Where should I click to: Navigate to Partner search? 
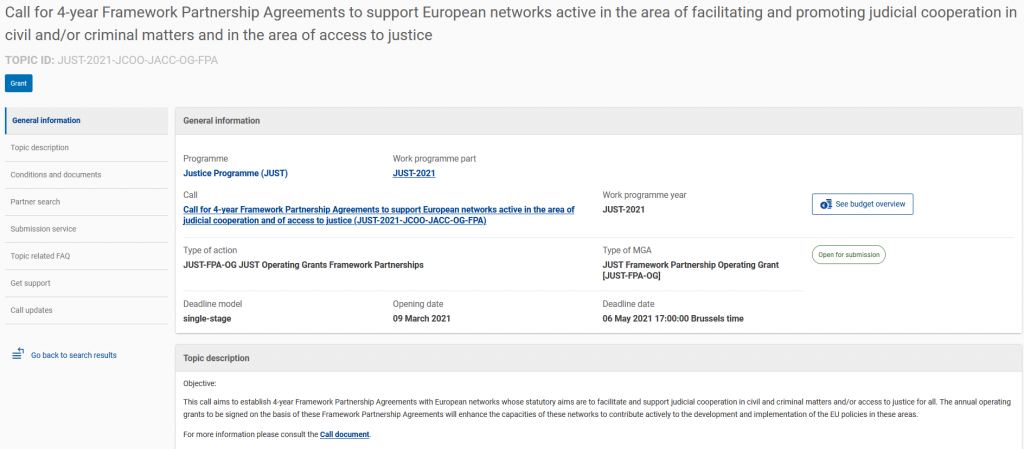[86, 202]
